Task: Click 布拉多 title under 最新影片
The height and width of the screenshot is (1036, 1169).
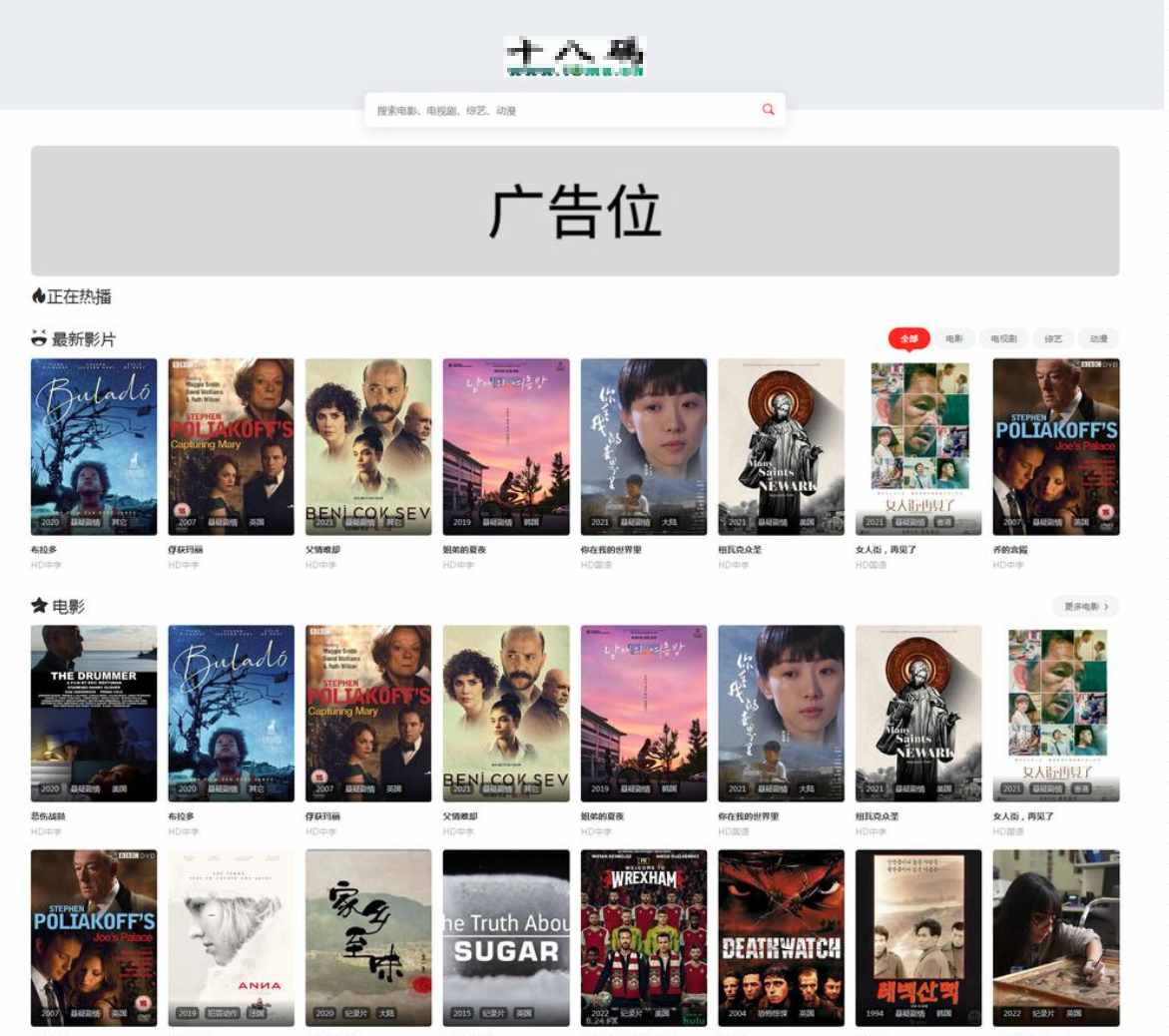Action: coord(44,549)
